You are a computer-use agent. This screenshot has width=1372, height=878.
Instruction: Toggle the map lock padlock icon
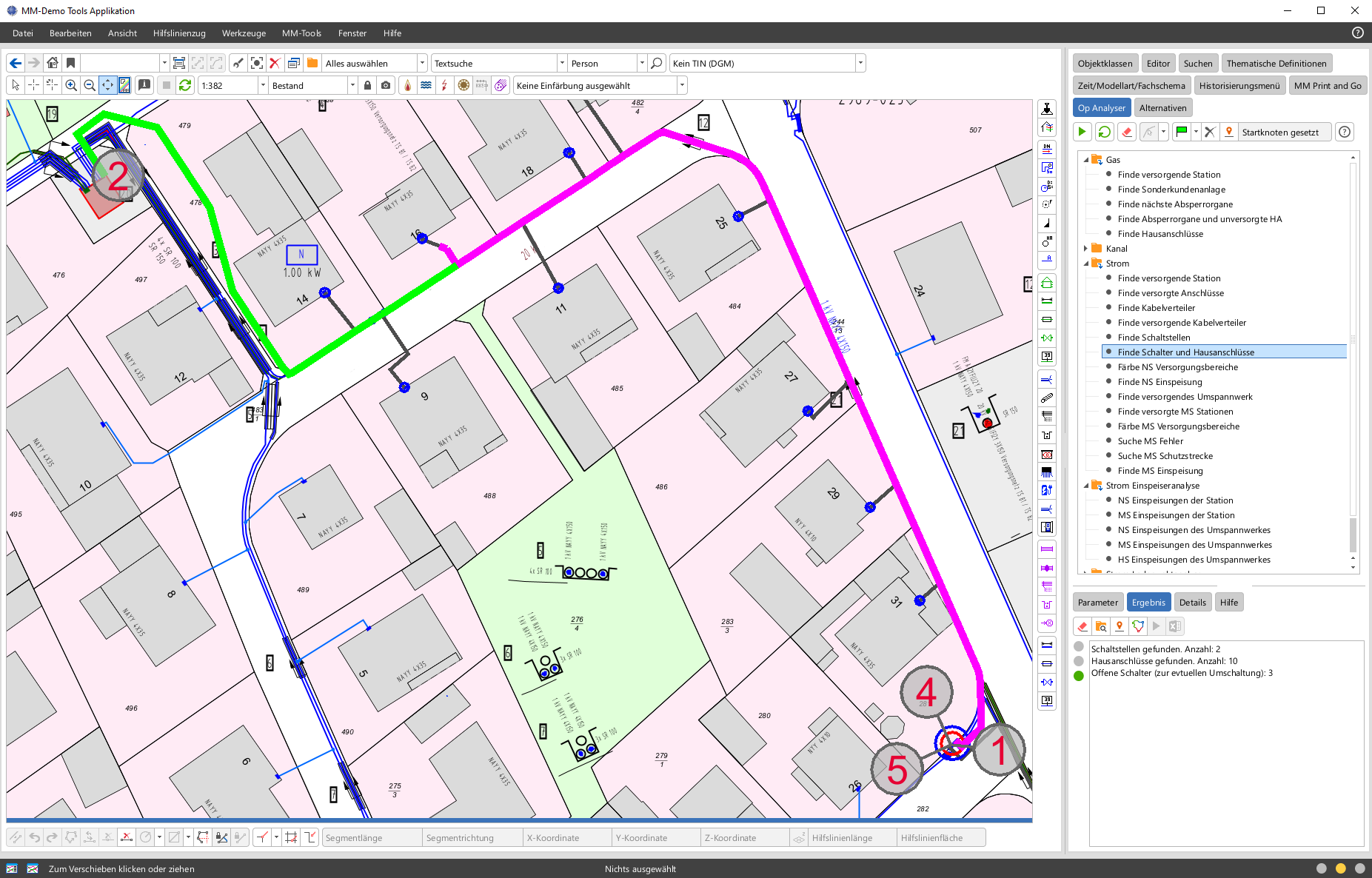[x=368, y=85]
